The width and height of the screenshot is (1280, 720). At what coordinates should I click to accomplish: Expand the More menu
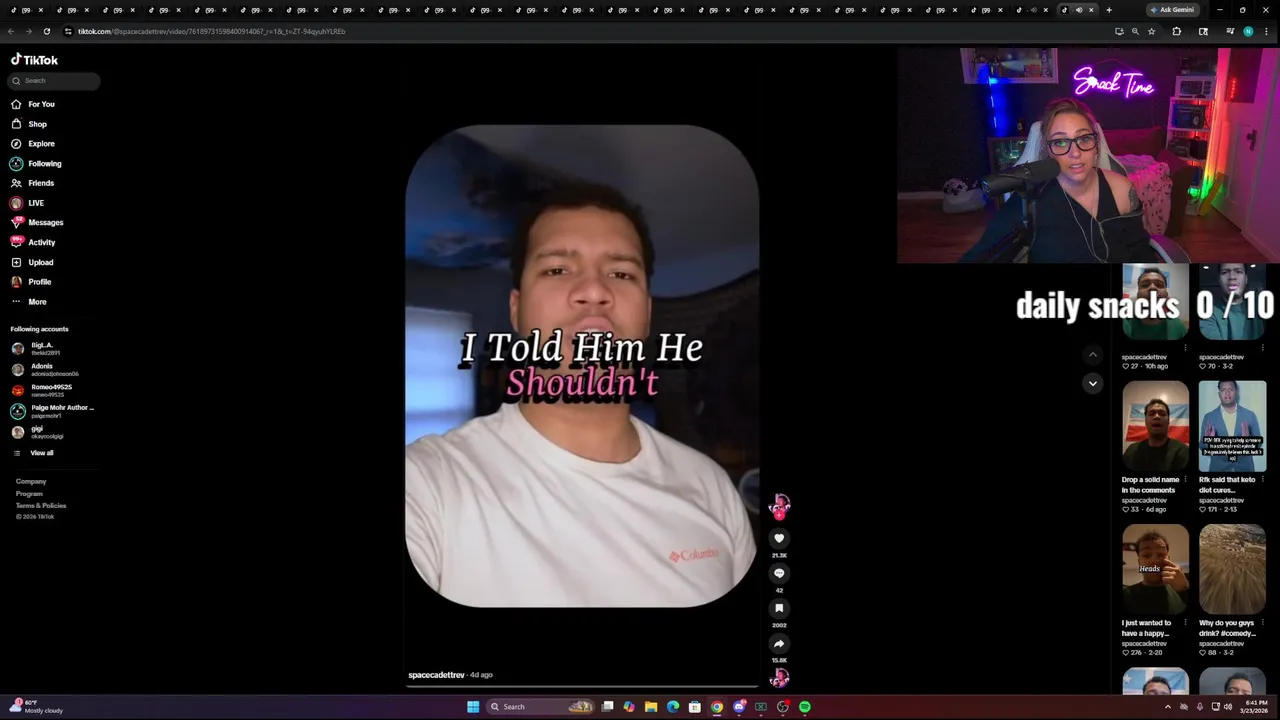[29, 302]
